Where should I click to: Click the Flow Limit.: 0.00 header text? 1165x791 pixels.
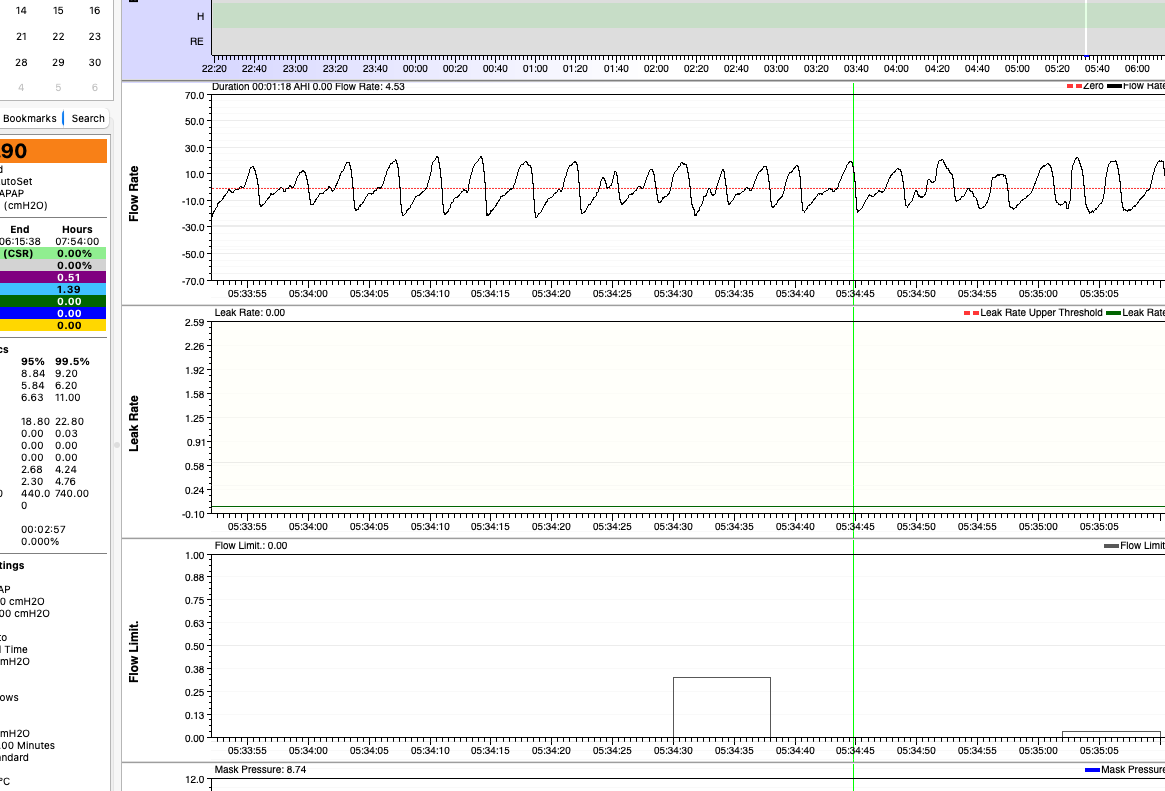click(251, 546)
